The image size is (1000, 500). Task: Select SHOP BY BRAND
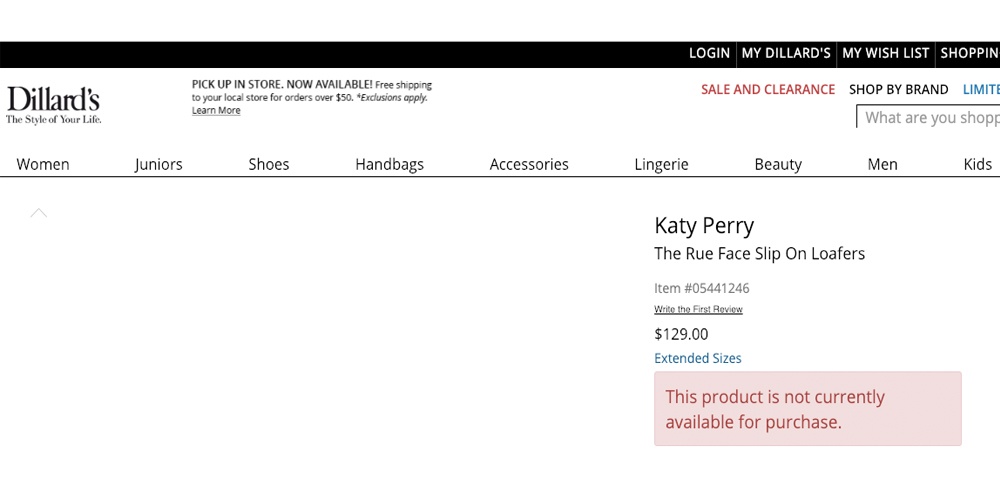pyautogui.click(x=898, y=89)
